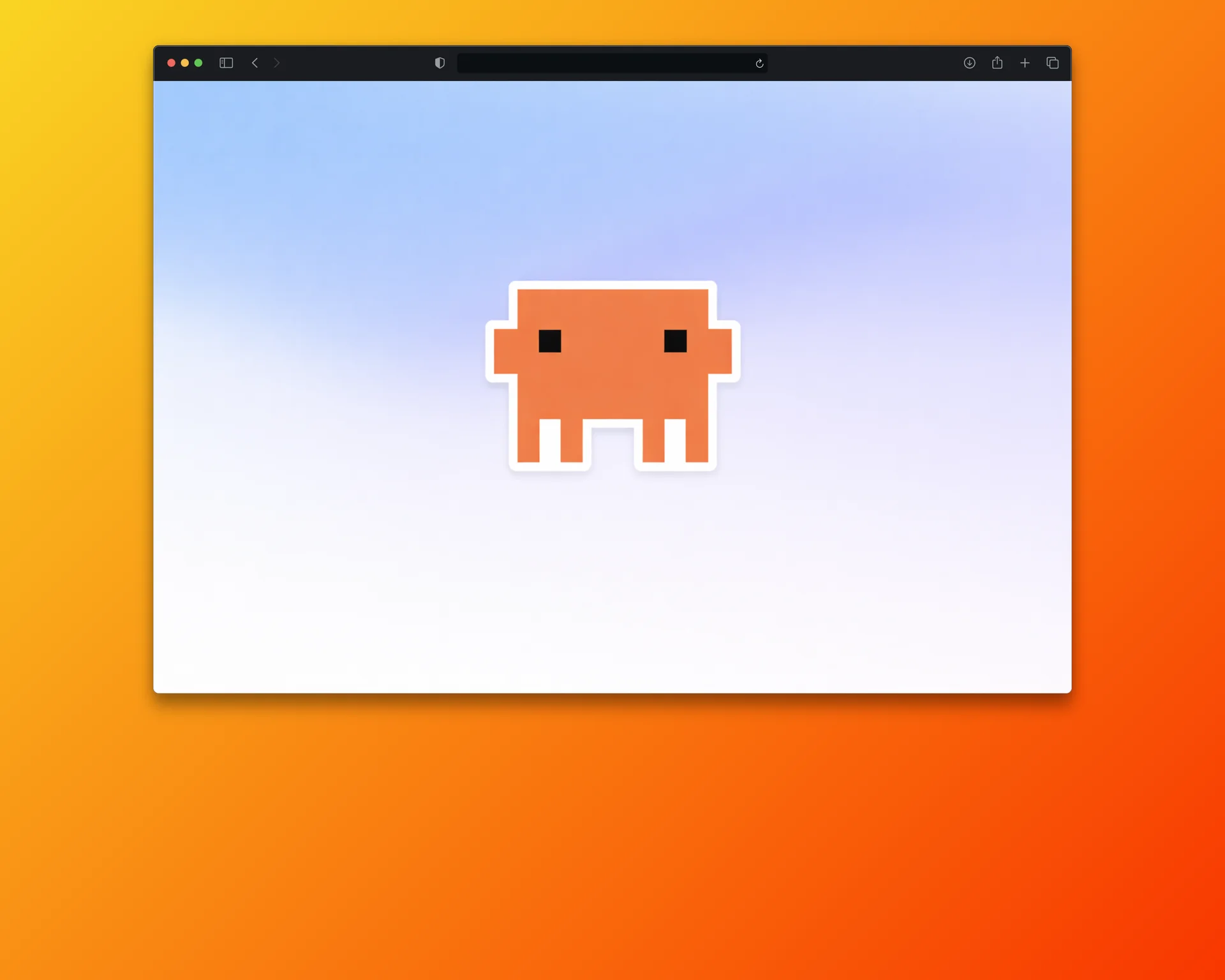Click the Back navigation arrow
Viewport: 1225px width, 980px height.
click(x=255, y=63)
